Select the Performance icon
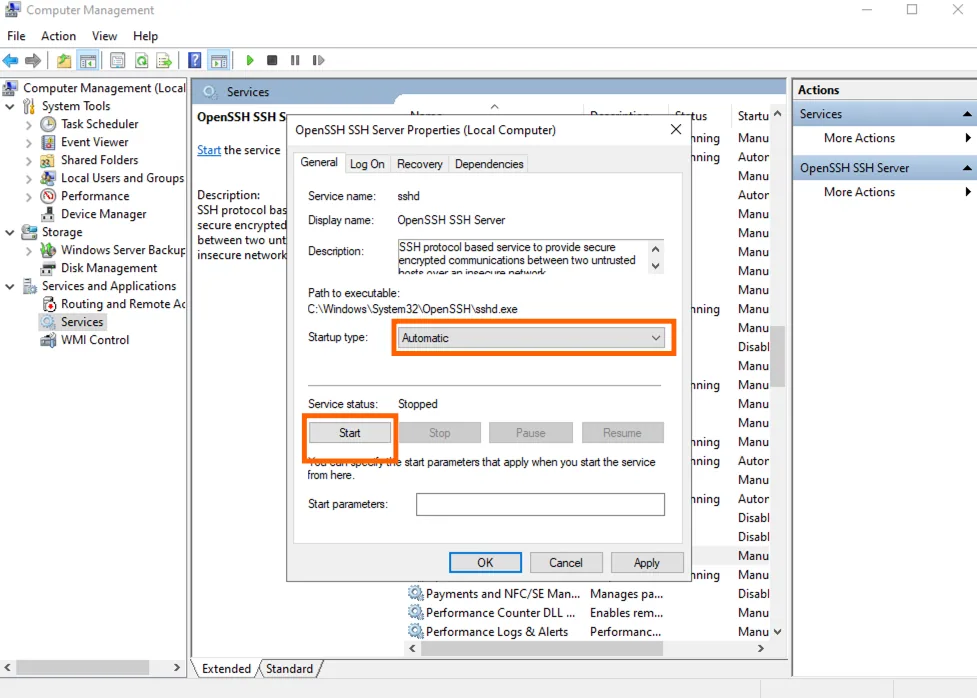This screenshot has height=698, width=977. [x=48, y=196]
